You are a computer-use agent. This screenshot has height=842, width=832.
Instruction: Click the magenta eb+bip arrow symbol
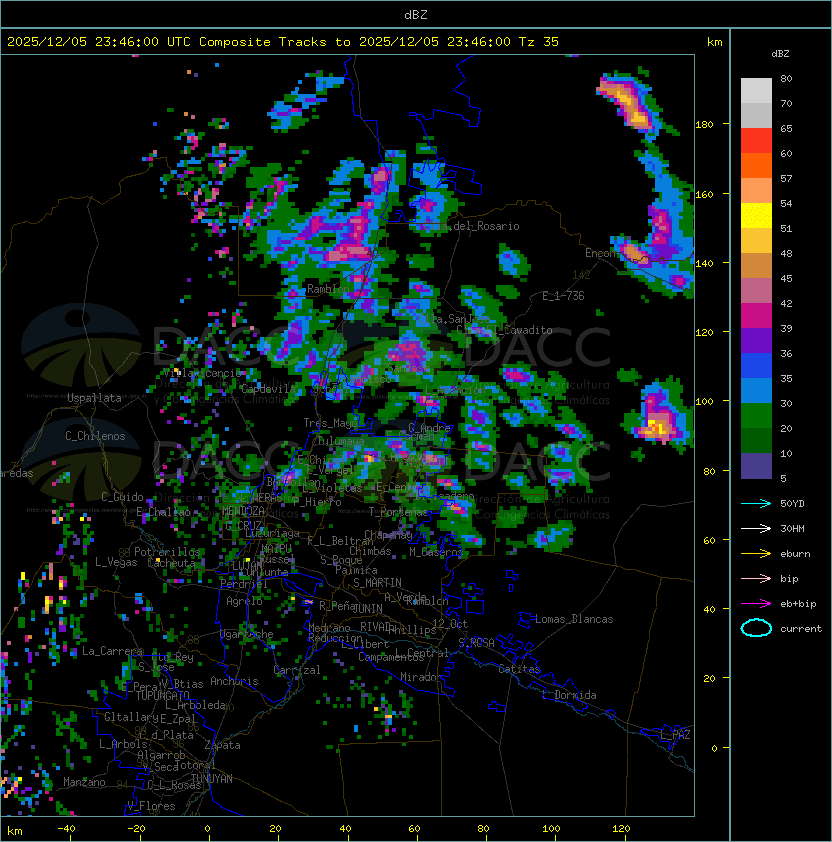pos(756,604)
